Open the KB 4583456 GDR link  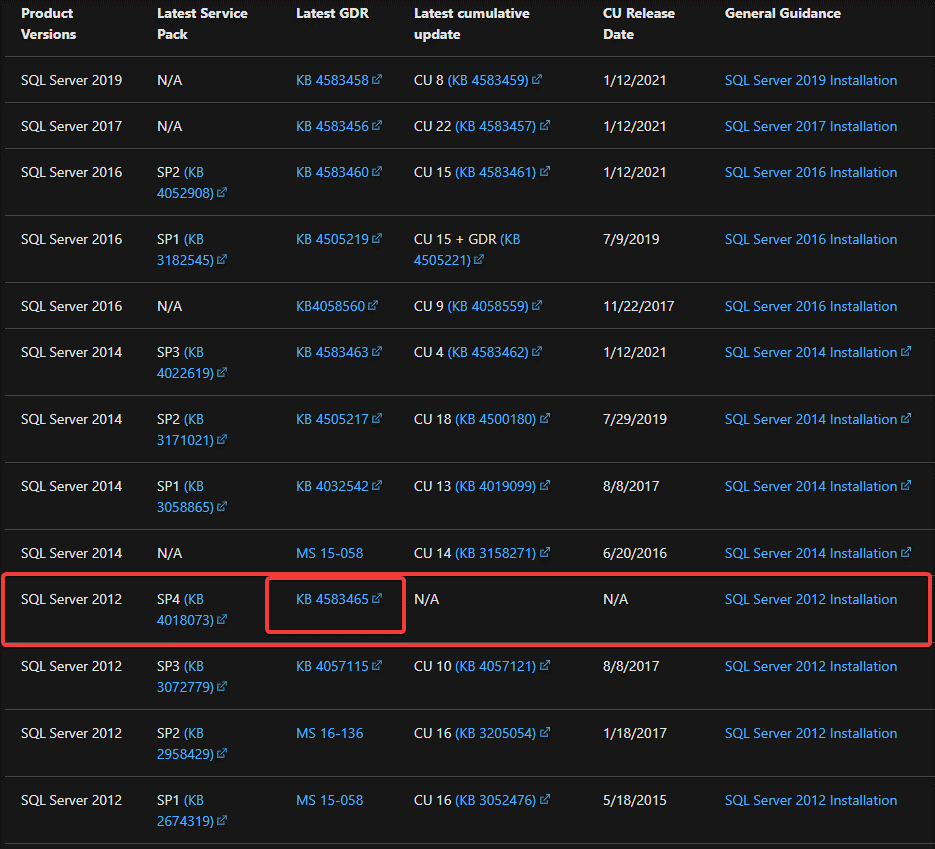(x=333, y=126)
